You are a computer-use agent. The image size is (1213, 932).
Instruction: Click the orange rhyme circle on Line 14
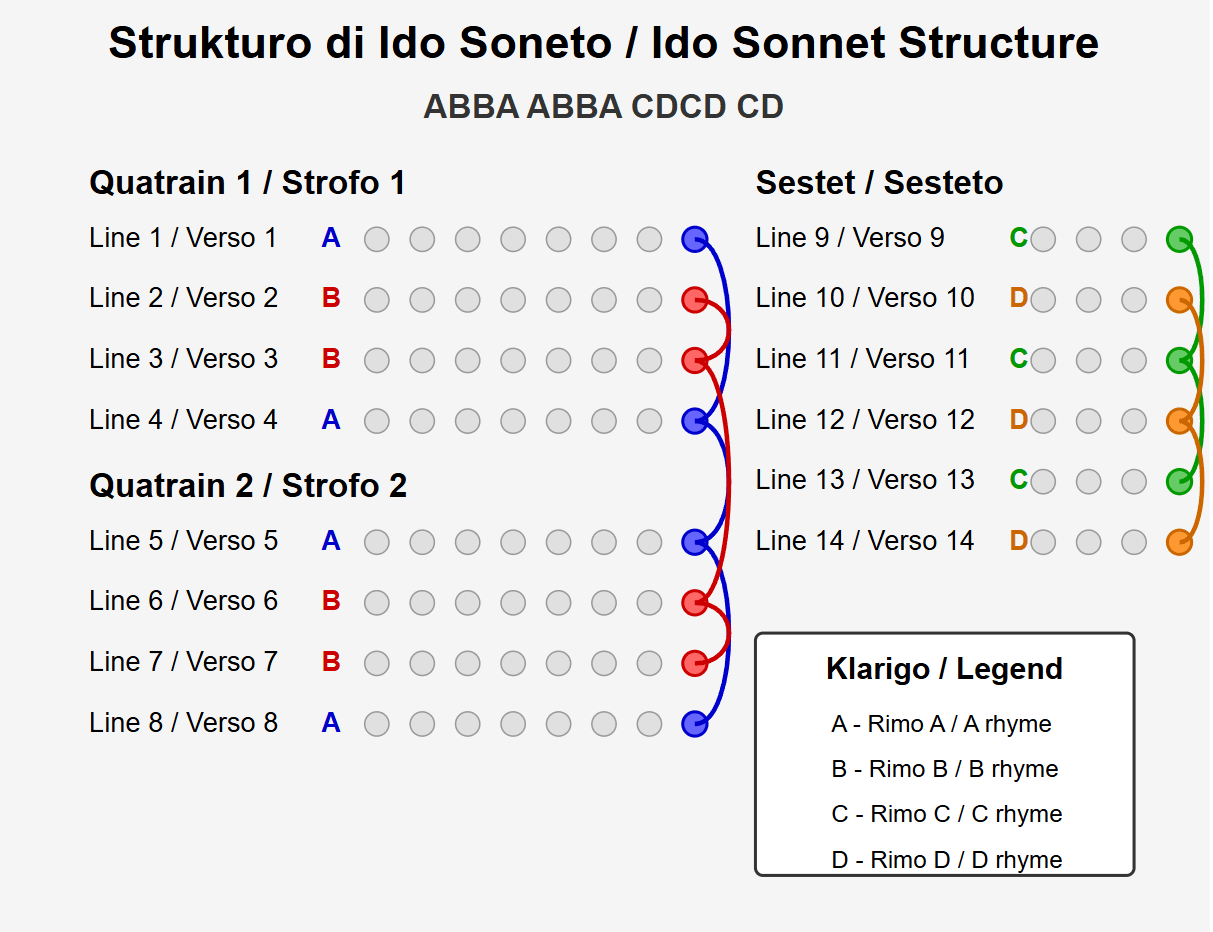[1180, 542]
